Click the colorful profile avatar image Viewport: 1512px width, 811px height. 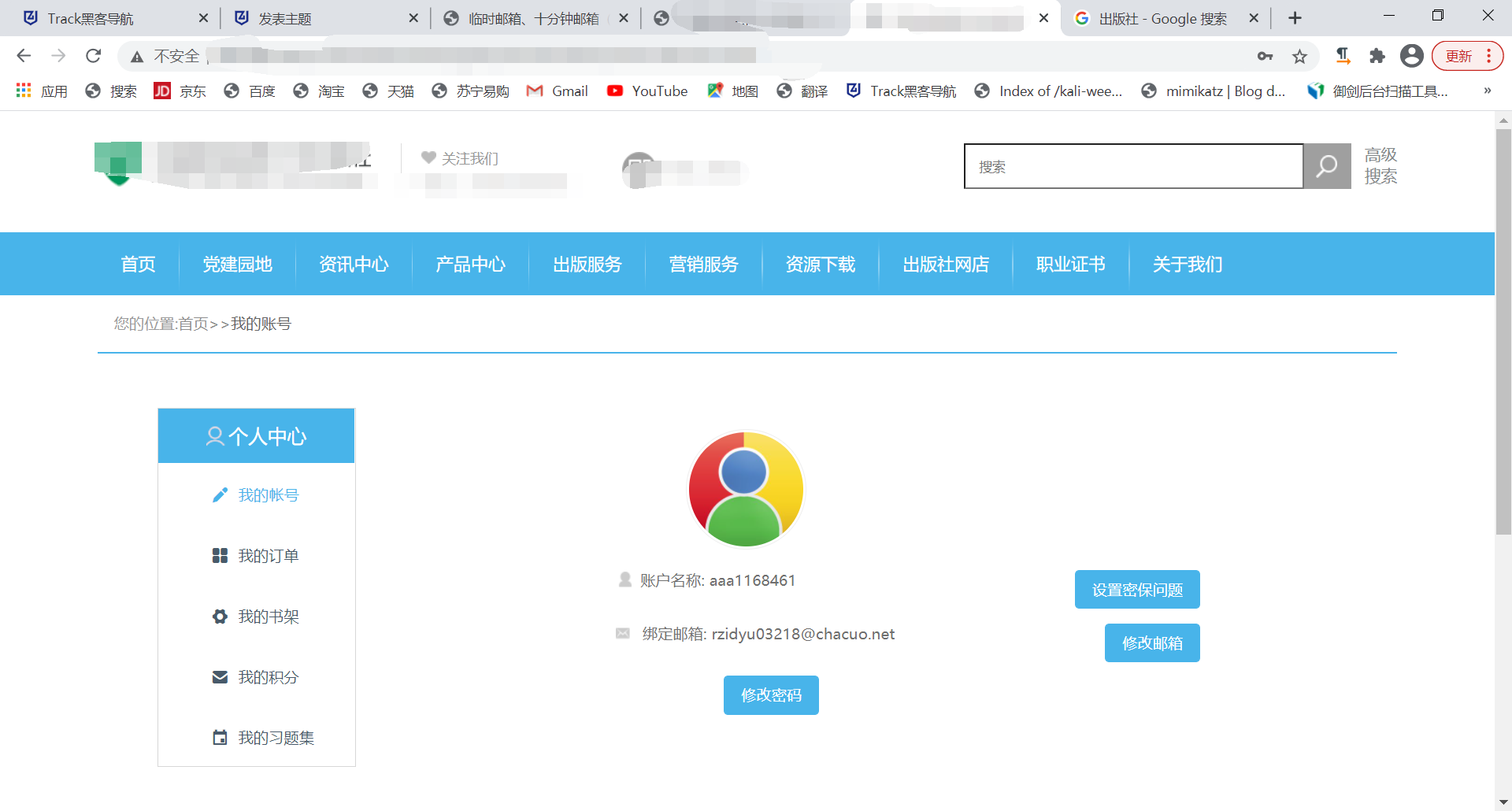(746, 489)
